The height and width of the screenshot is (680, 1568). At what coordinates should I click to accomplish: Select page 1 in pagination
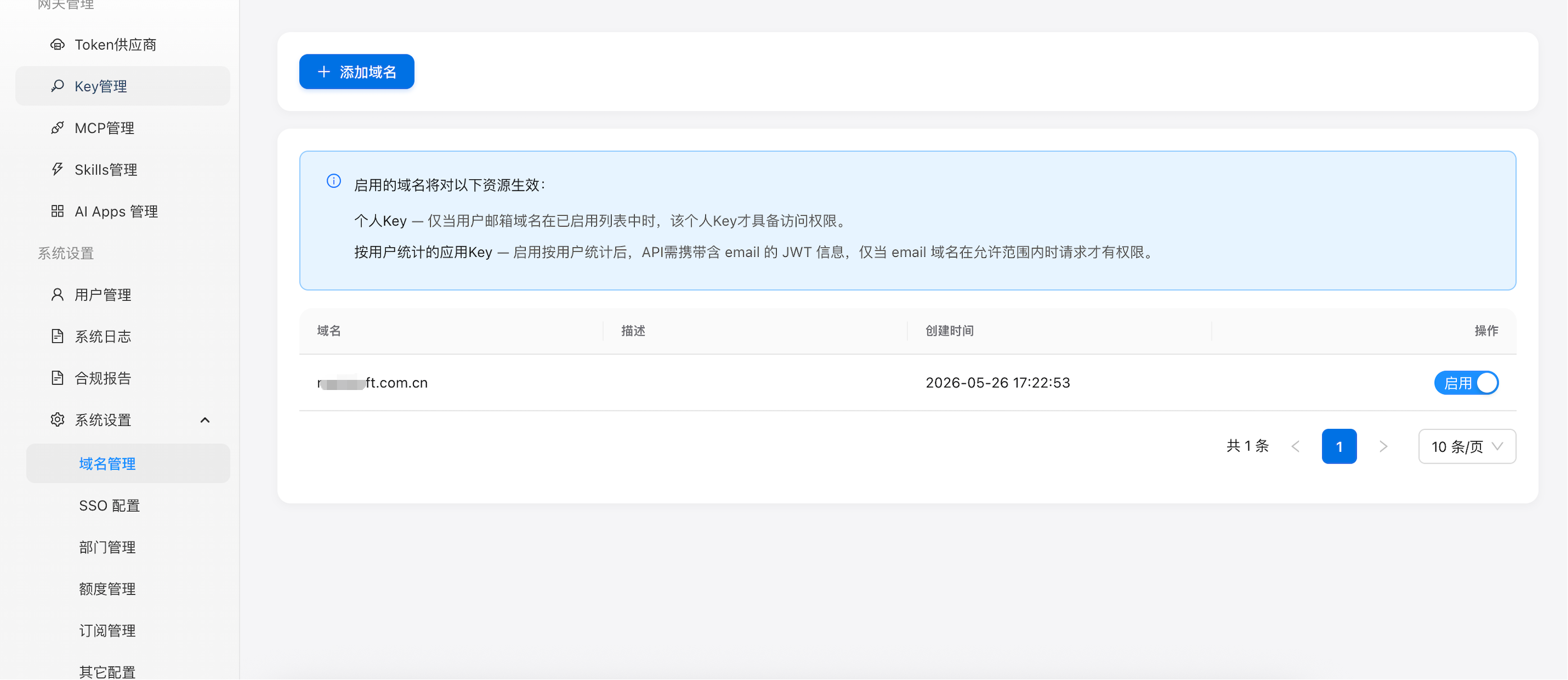tap(1339, 447)
